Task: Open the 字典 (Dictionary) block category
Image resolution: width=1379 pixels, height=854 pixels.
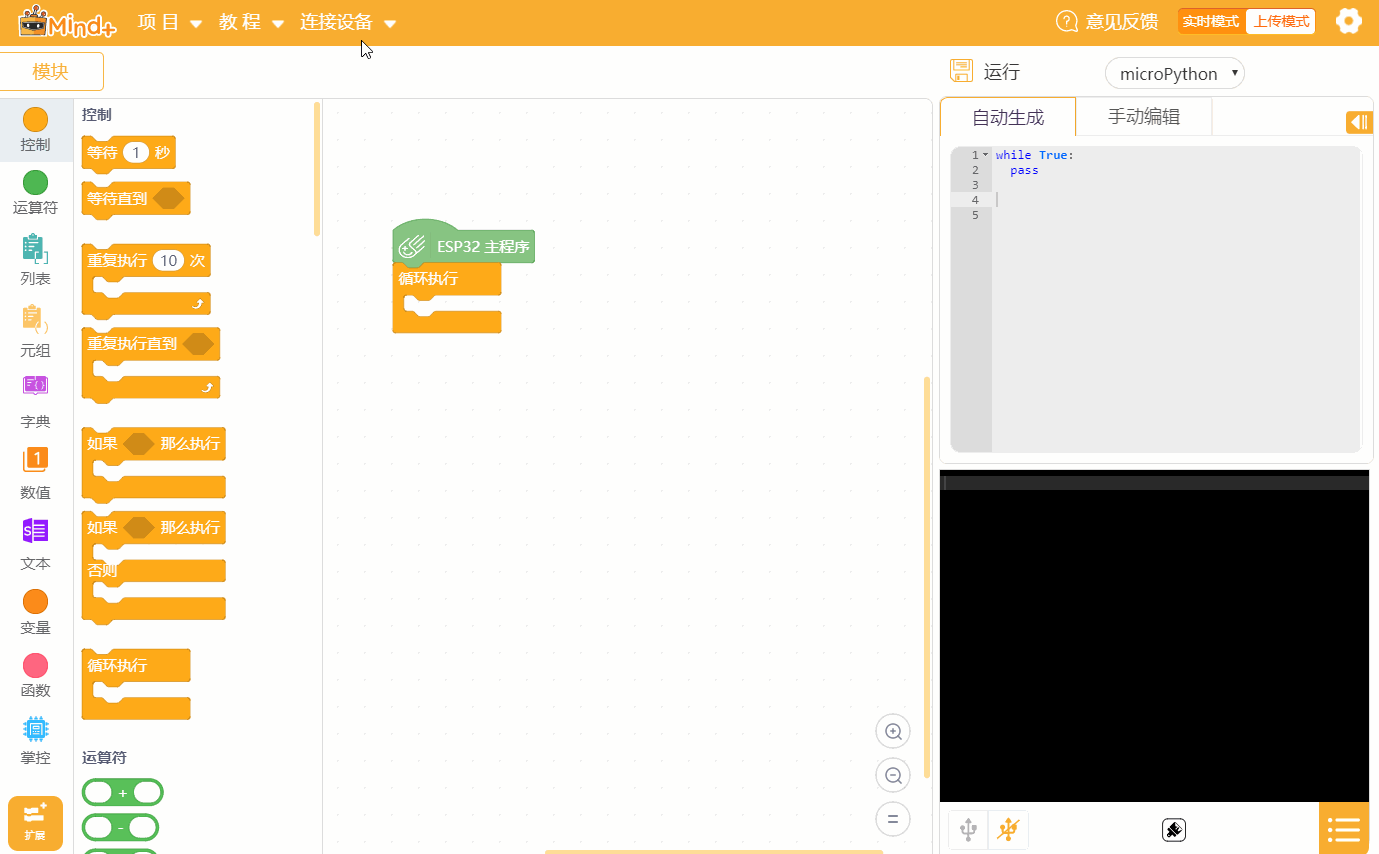Action: coord(35,404)
